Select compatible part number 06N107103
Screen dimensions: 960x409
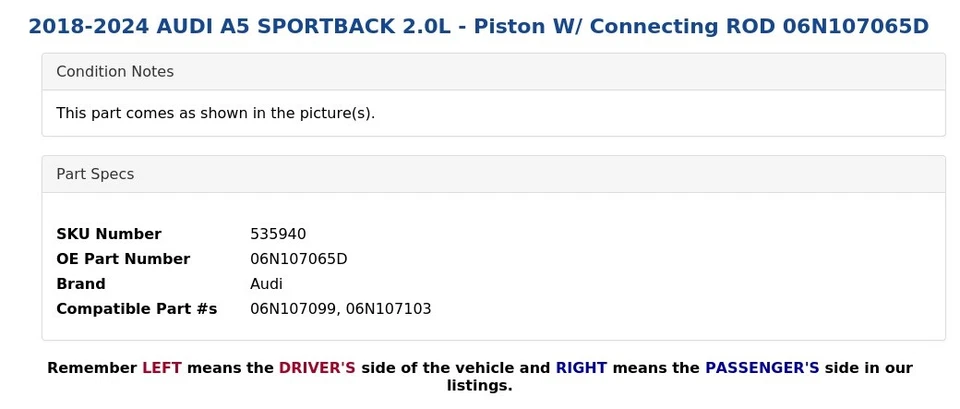tap(389, 309)
